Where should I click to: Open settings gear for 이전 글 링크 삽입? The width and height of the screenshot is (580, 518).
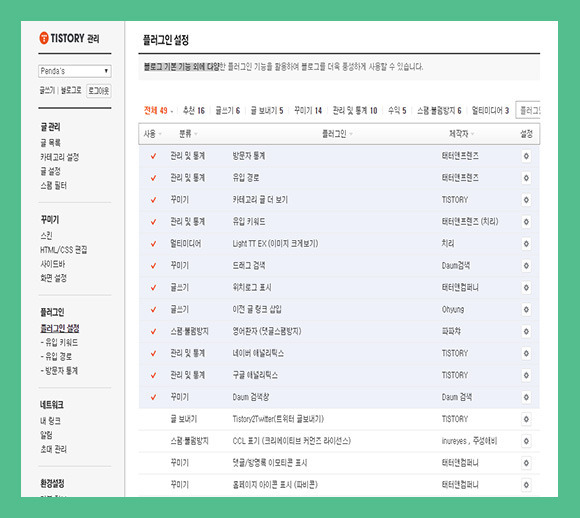pos(526,309)
